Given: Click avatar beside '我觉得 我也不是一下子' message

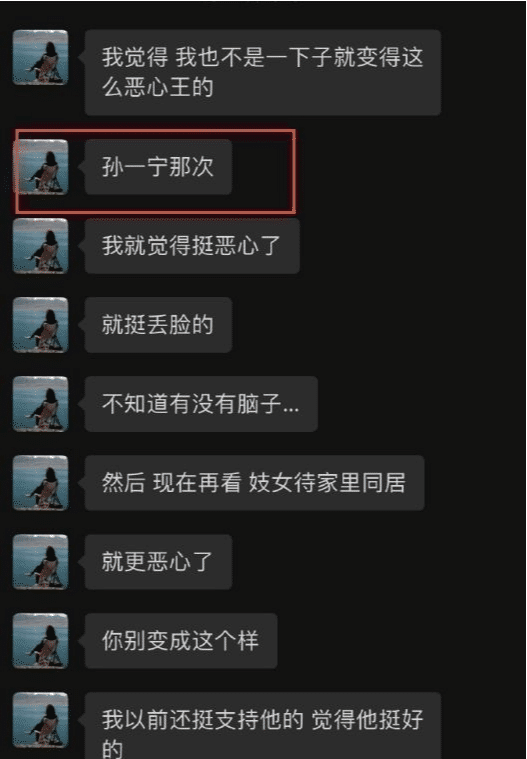Looking at the screenshot, I should pyautogui.click(x=40, y=57).
